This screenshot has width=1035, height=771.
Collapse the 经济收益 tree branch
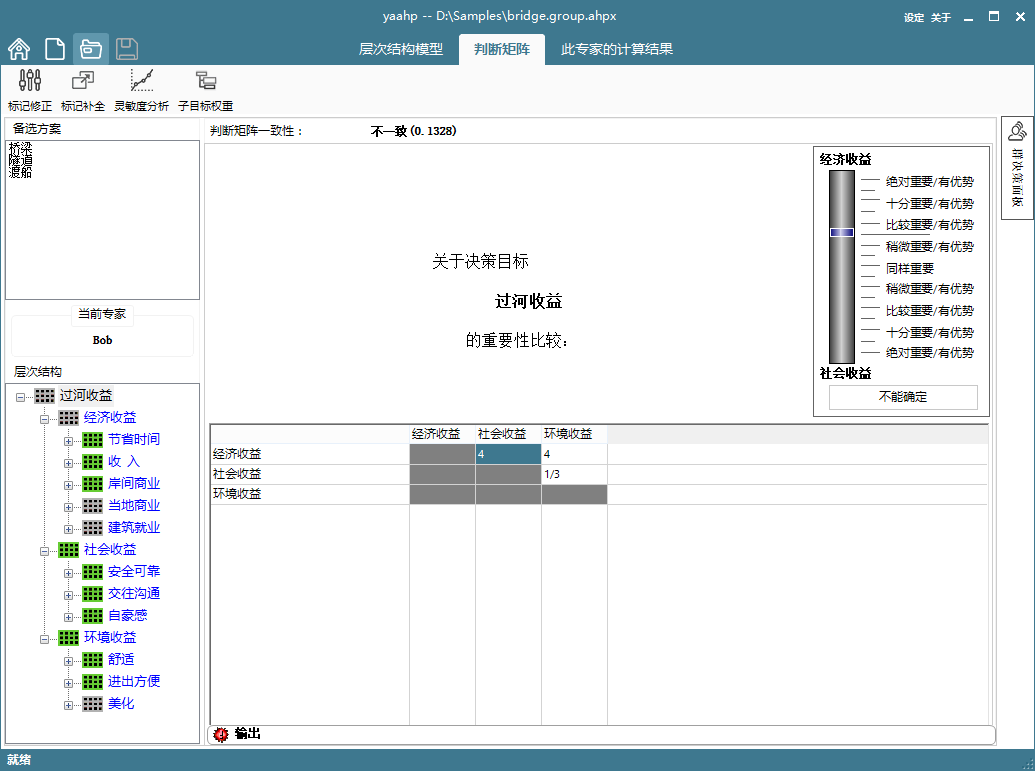click(x=44, y=419)
